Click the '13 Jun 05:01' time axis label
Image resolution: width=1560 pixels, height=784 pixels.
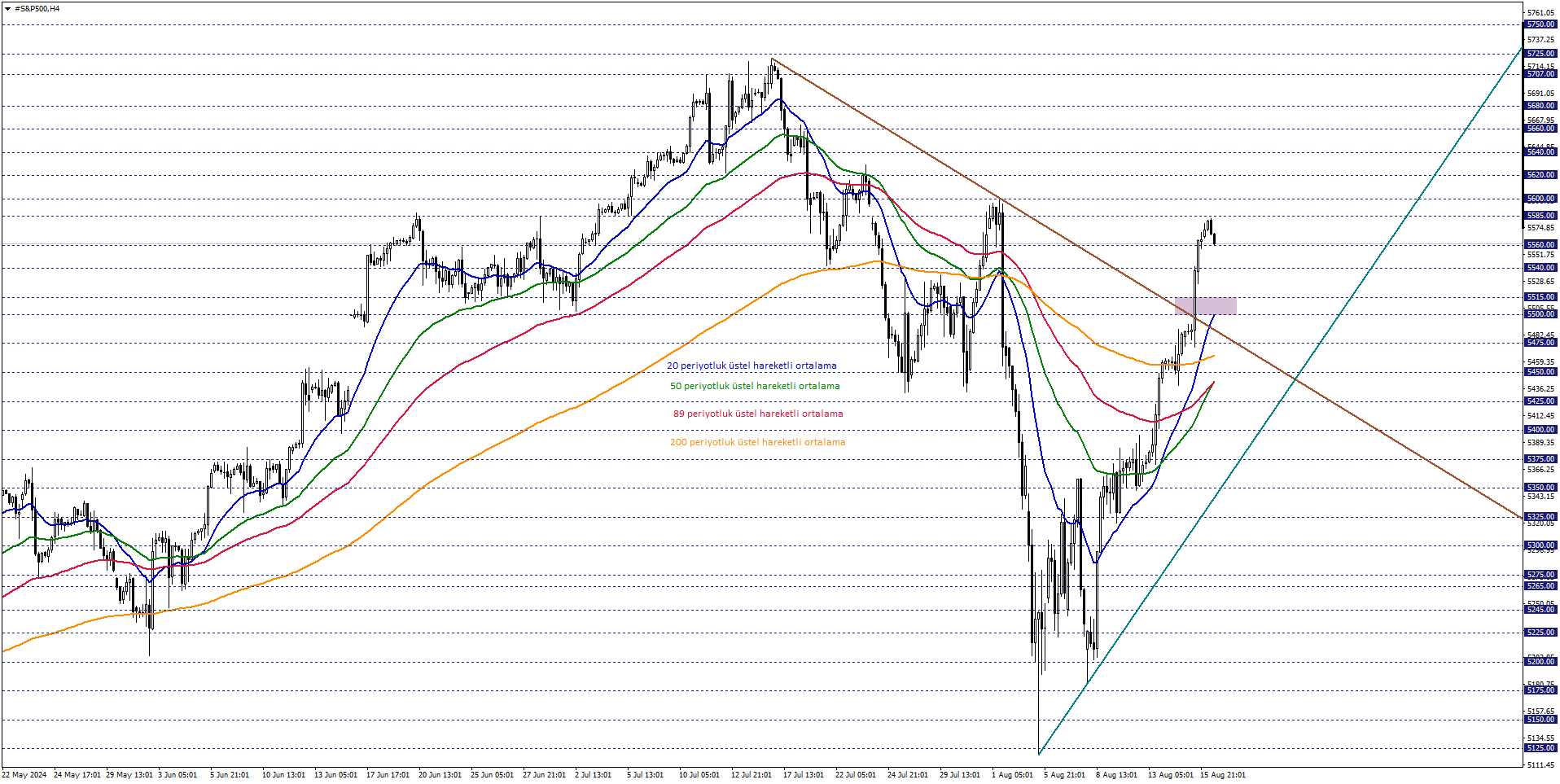(x=335, y=775)
